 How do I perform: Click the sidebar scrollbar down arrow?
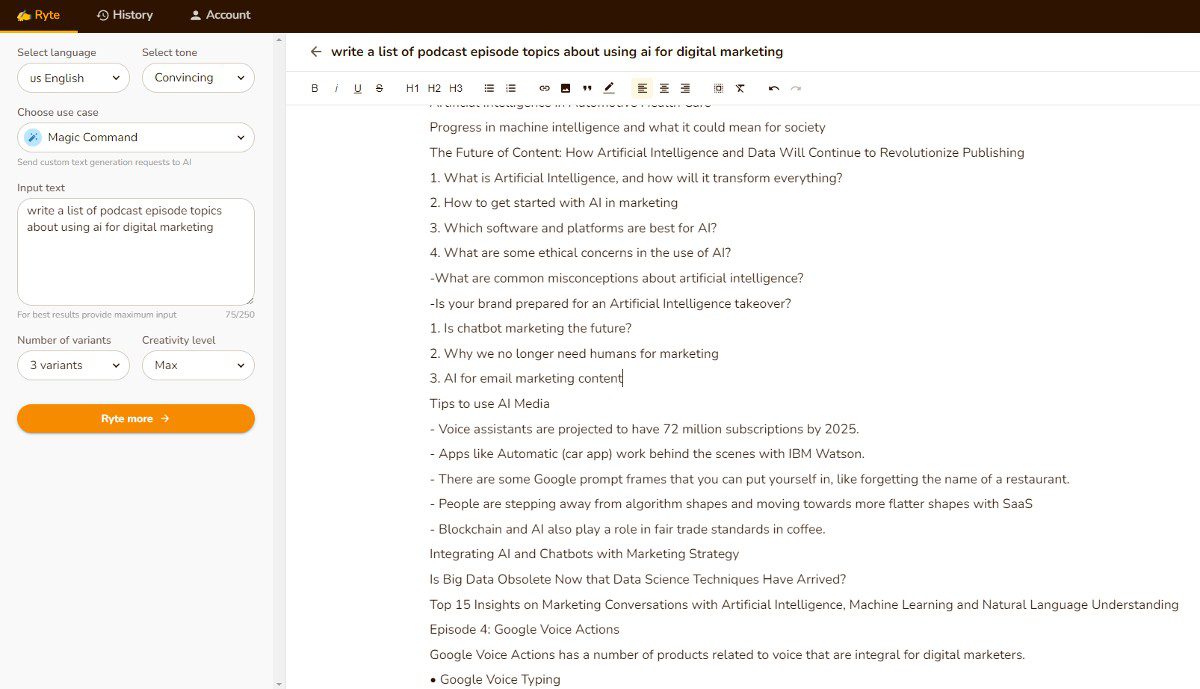[278, 683]
